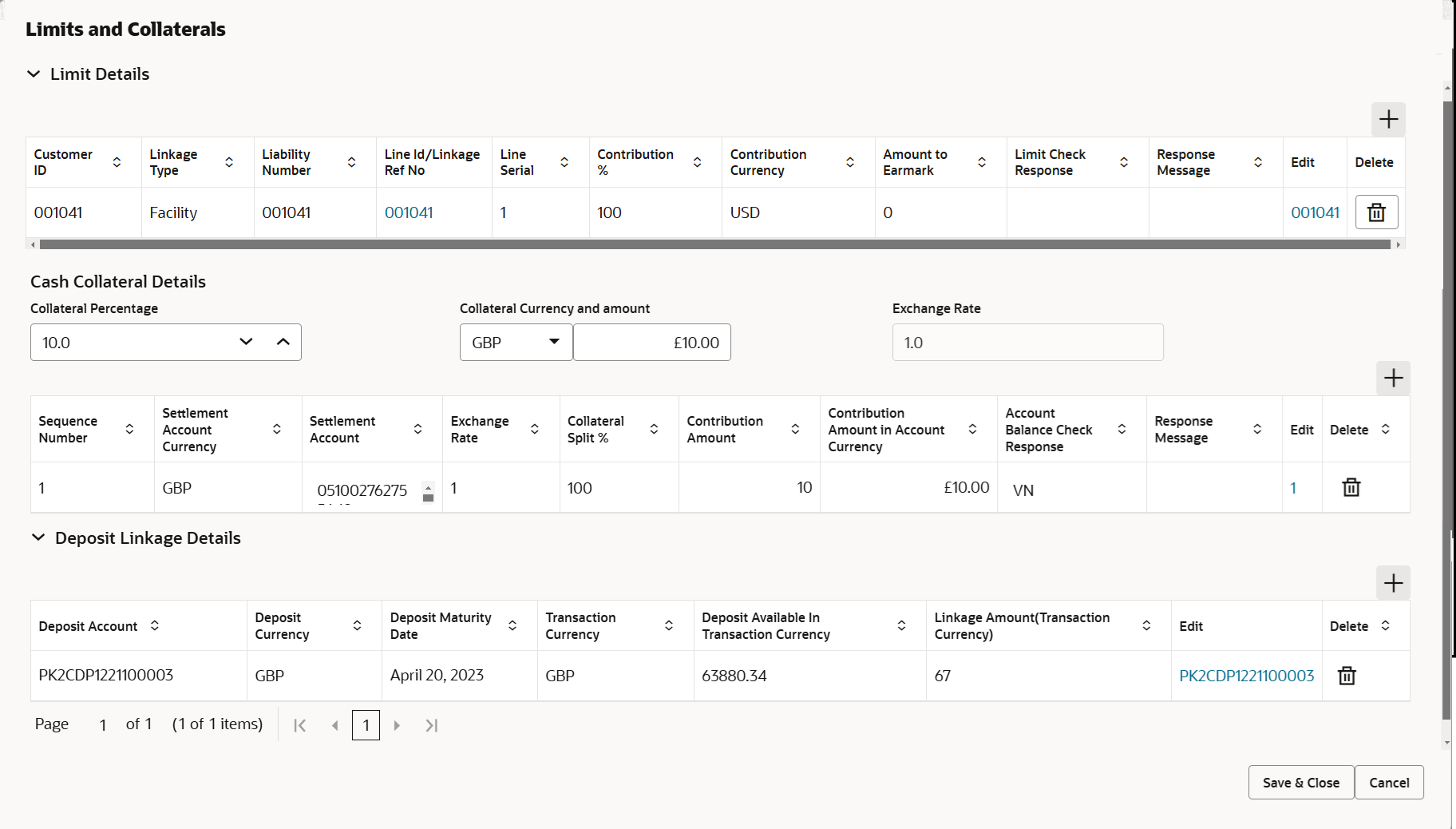Sort the Deposit Currency column

coord(357,625)
